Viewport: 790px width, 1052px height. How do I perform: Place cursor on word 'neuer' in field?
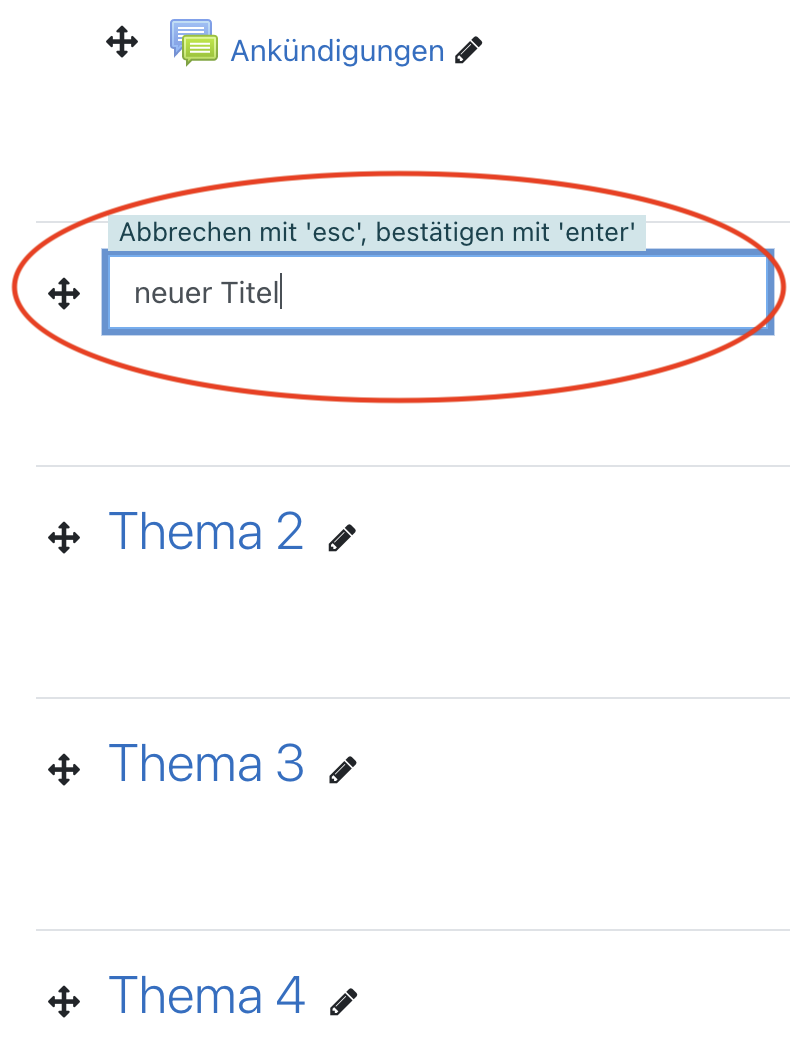[x=173, y=294]
